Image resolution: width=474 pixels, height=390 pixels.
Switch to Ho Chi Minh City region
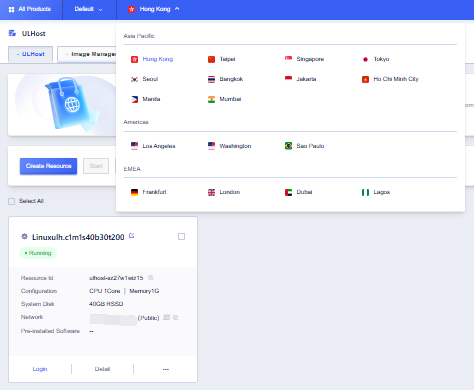(x=396, y=79)
